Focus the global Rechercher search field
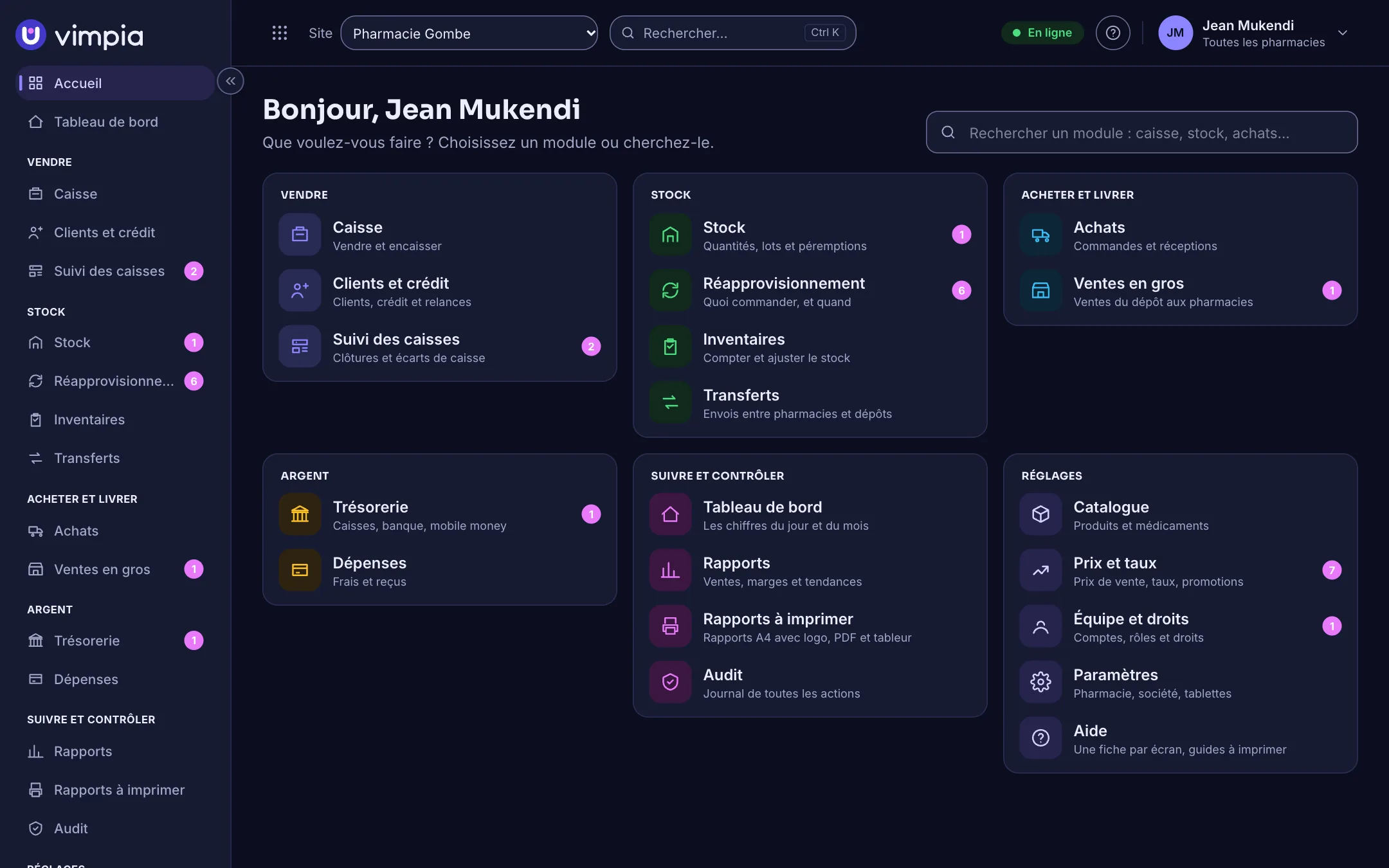The image size is (1389, 868). click(732, 33)
